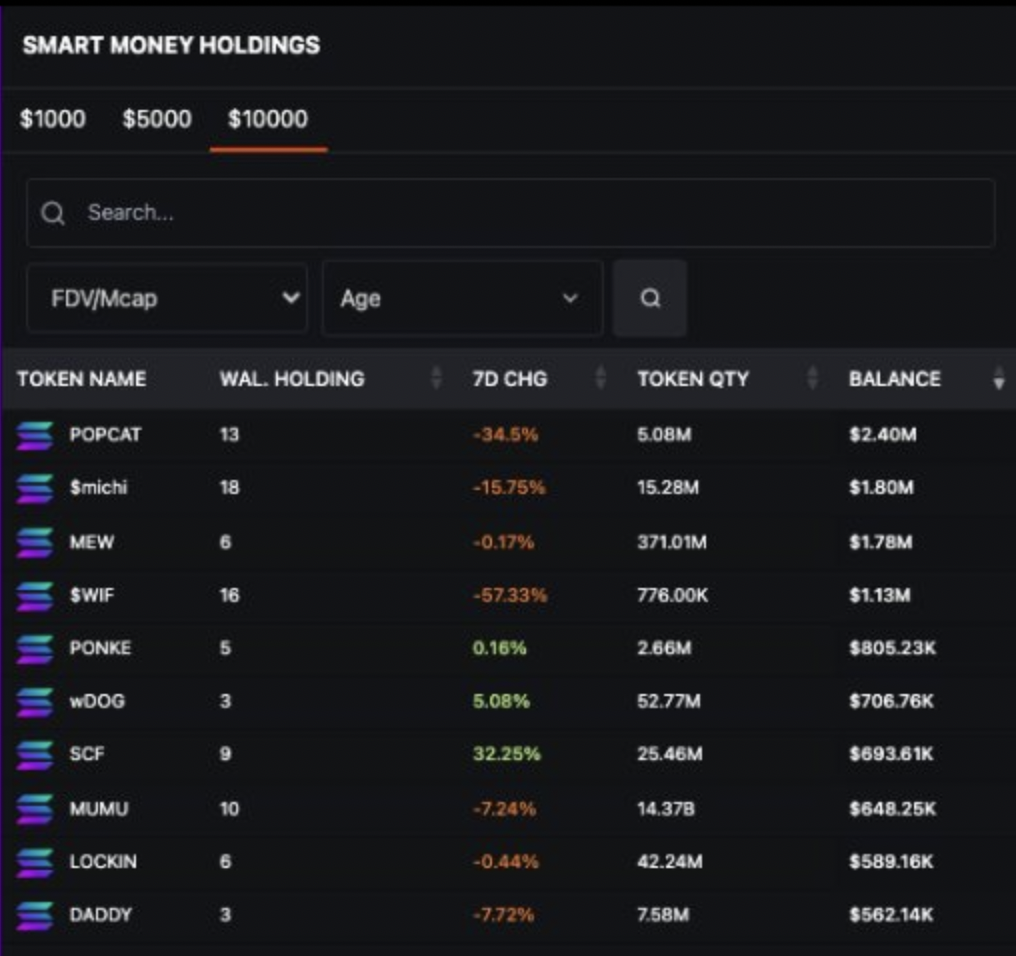Click the Solana icon next to $WIF
Viewport: 1016px width, 956px height.
click(x=35, y=595)
